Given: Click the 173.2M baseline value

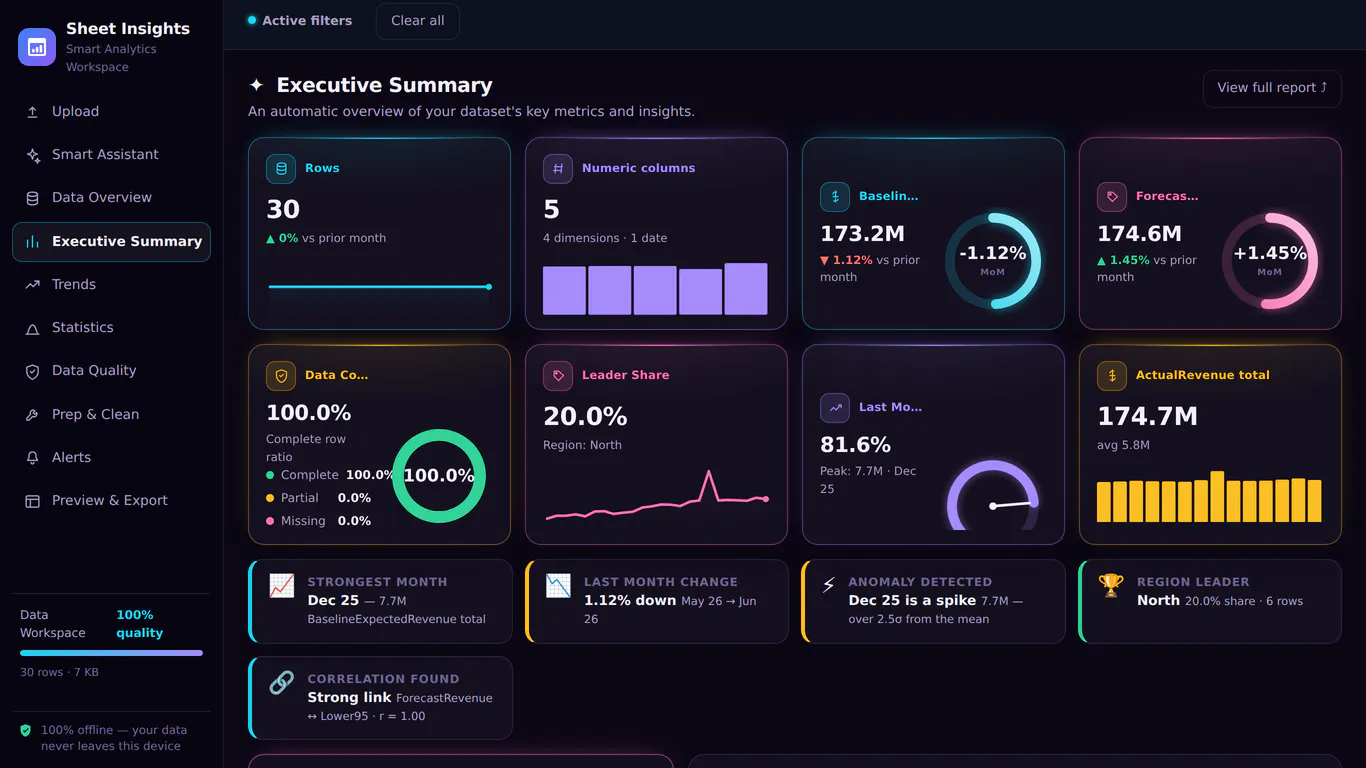Looking at the screenshot, I should (x=862, y=234).
